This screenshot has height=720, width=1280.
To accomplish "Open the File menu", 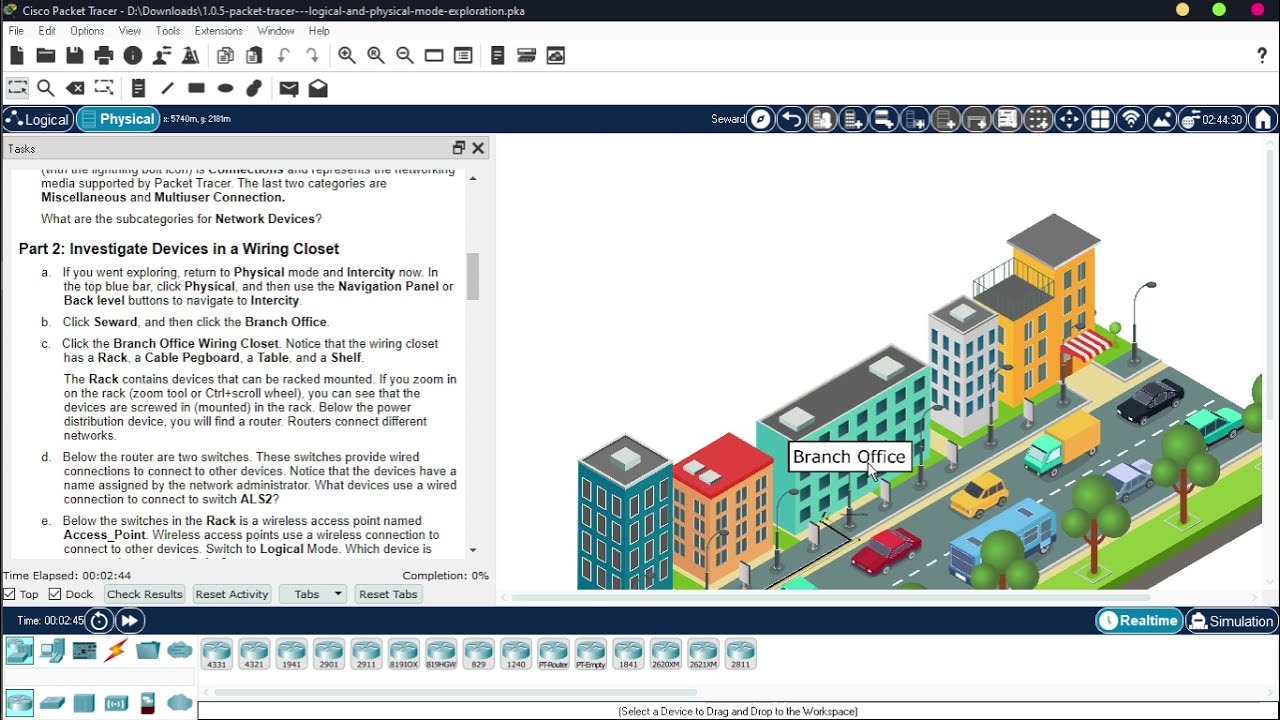I will tap(16, 31).
